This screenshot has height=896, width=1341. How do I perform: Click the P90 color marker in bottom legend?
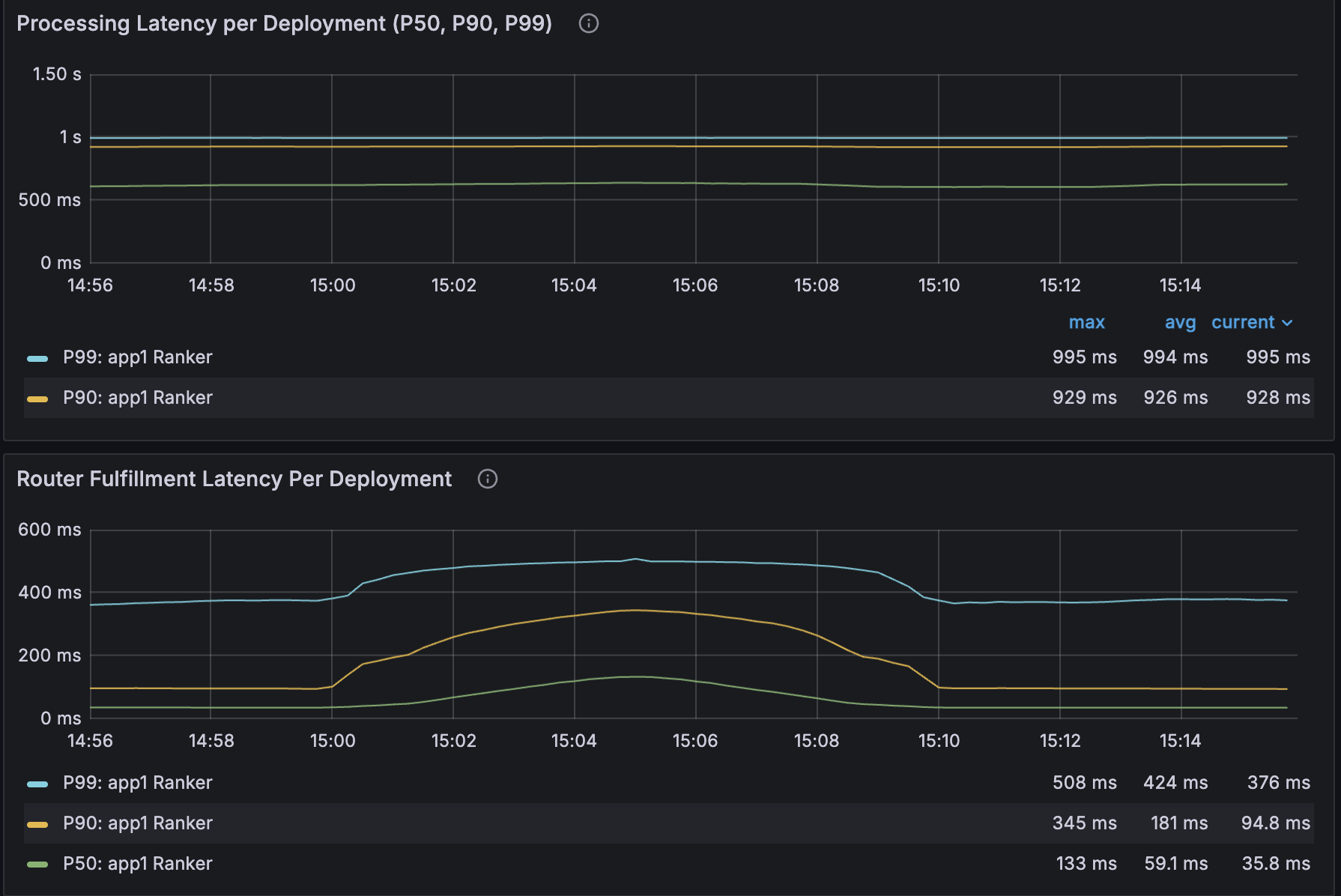[x=37, y=823]
